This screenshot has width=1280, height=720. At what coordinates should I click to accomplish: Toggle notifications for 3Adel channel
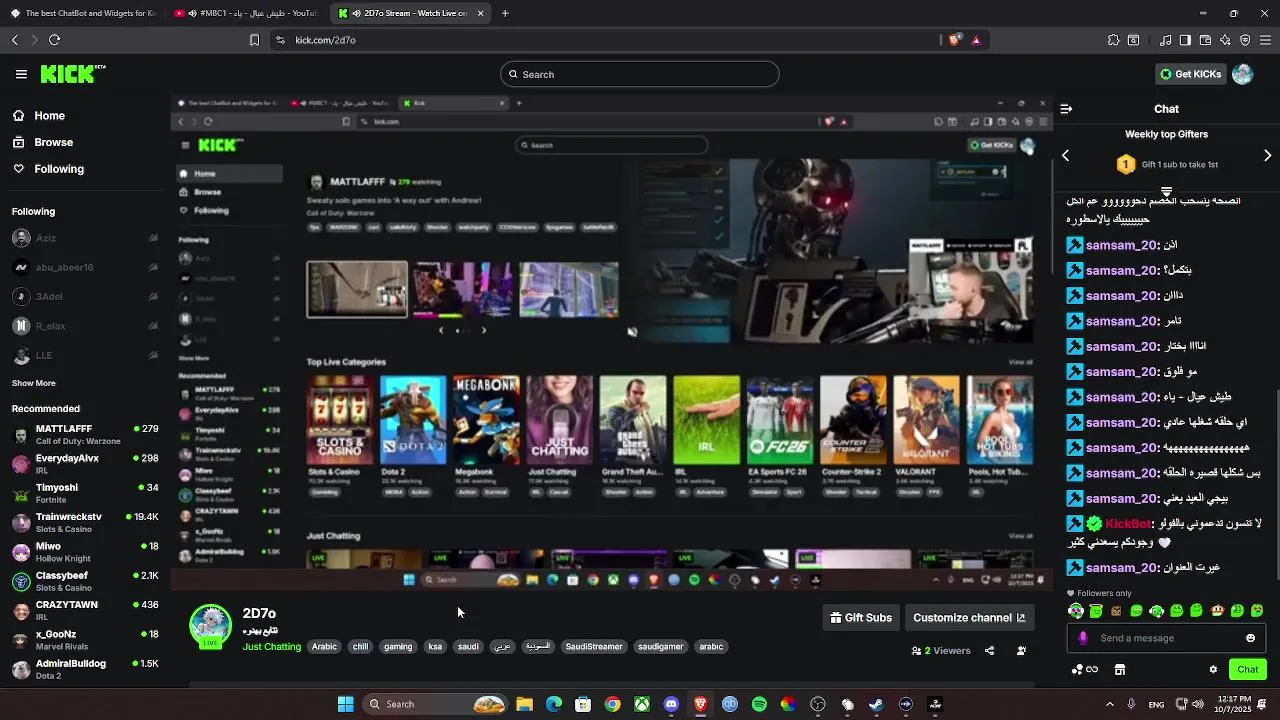[153, 297]
